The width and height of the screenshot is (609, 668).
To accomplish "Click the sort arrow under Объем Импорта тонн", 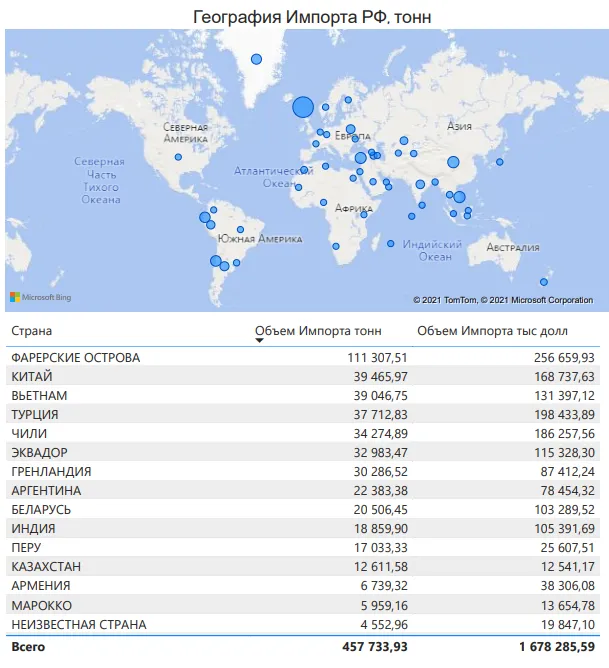I will [x=260, y=340].
